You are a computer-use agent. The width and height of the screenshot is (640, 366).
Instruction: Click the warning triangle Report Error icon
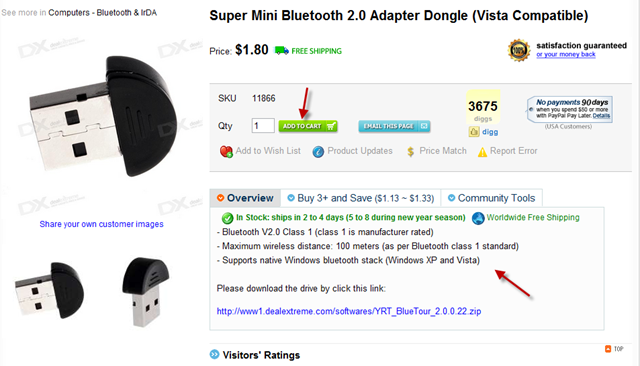[482, 152]
